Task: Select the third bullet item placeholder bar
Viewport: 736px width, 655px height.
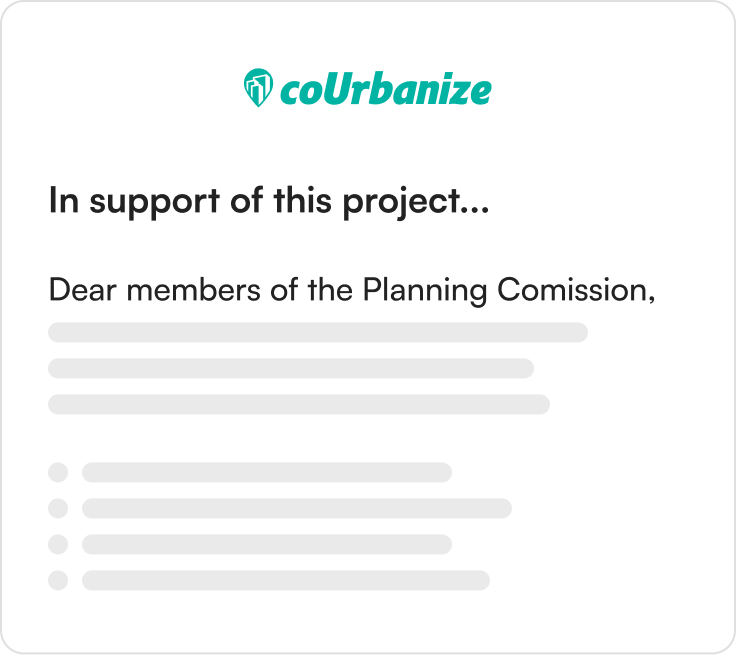Action: pos(267,544)
